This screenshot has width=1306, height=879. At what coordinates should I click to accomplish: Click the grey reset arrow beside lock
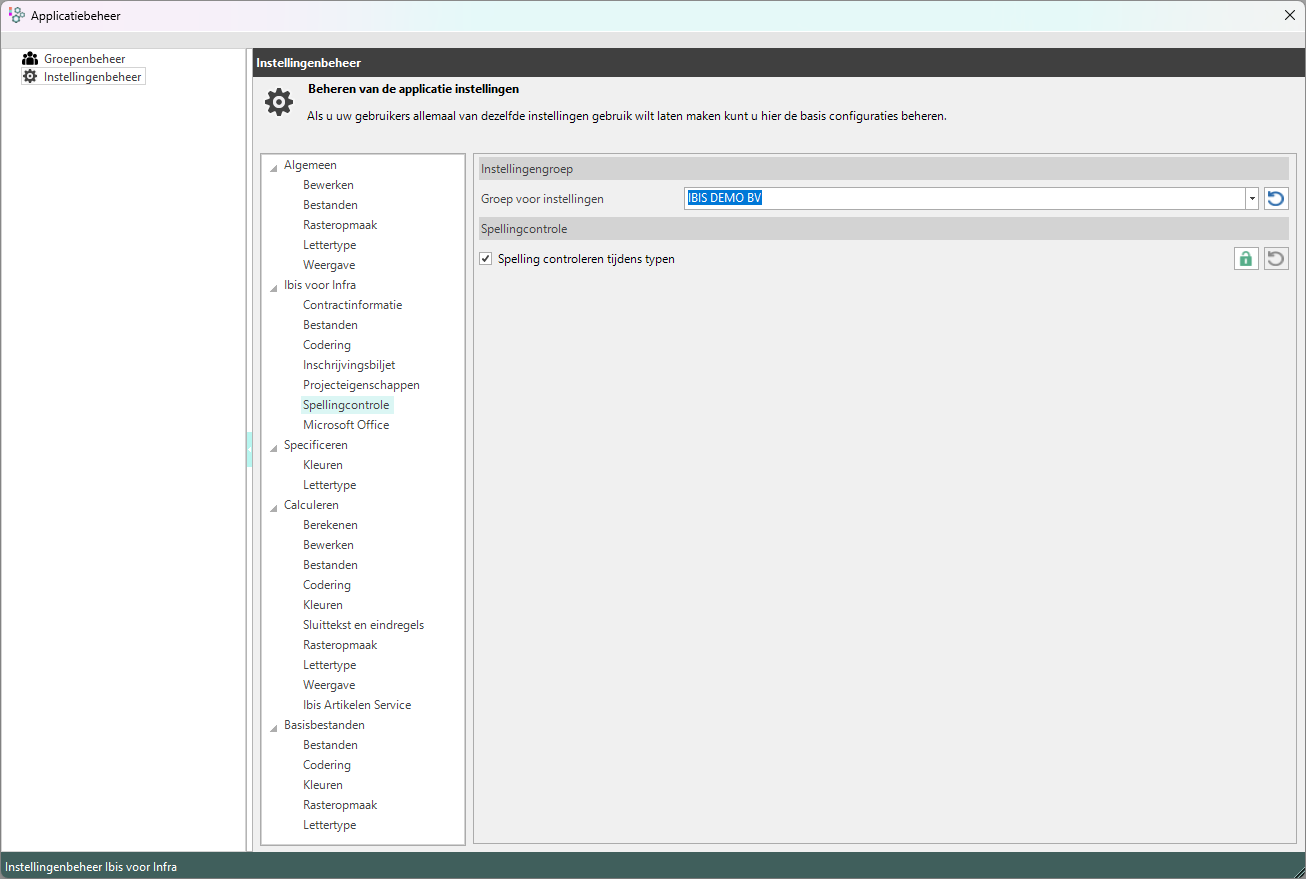tap(1276, 259)
